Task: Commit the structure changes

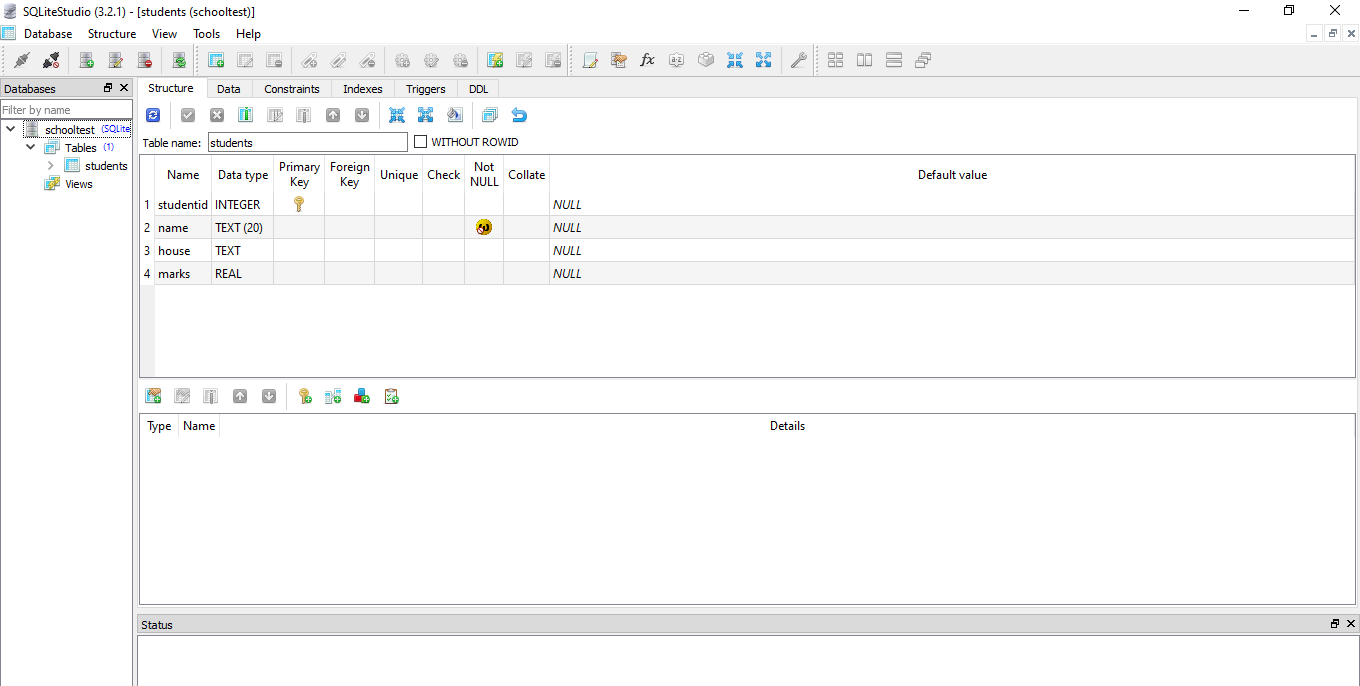Action: [188, 114]
